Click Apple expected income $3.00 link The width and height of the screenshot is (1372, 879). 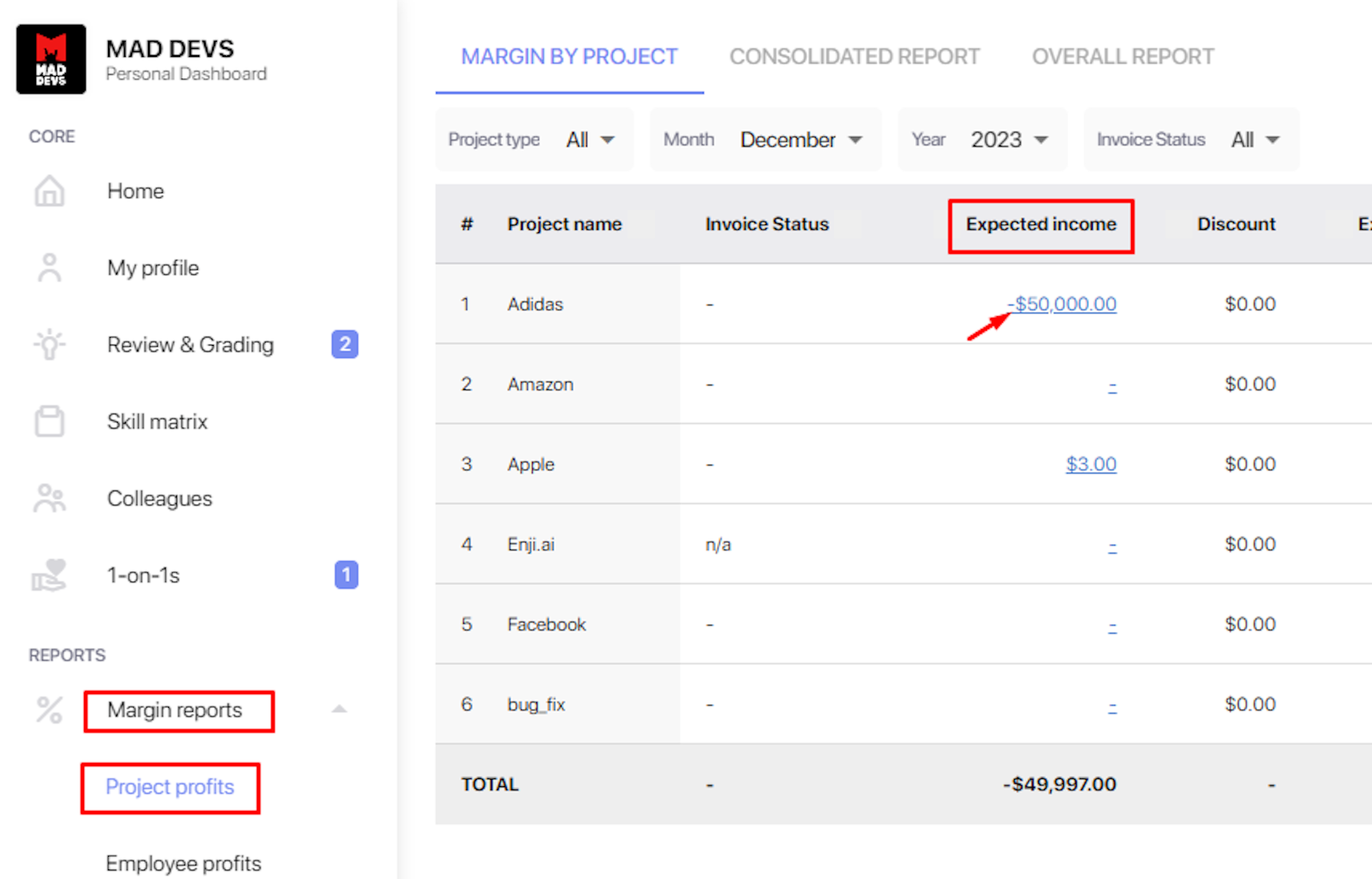pos(1091,464)
